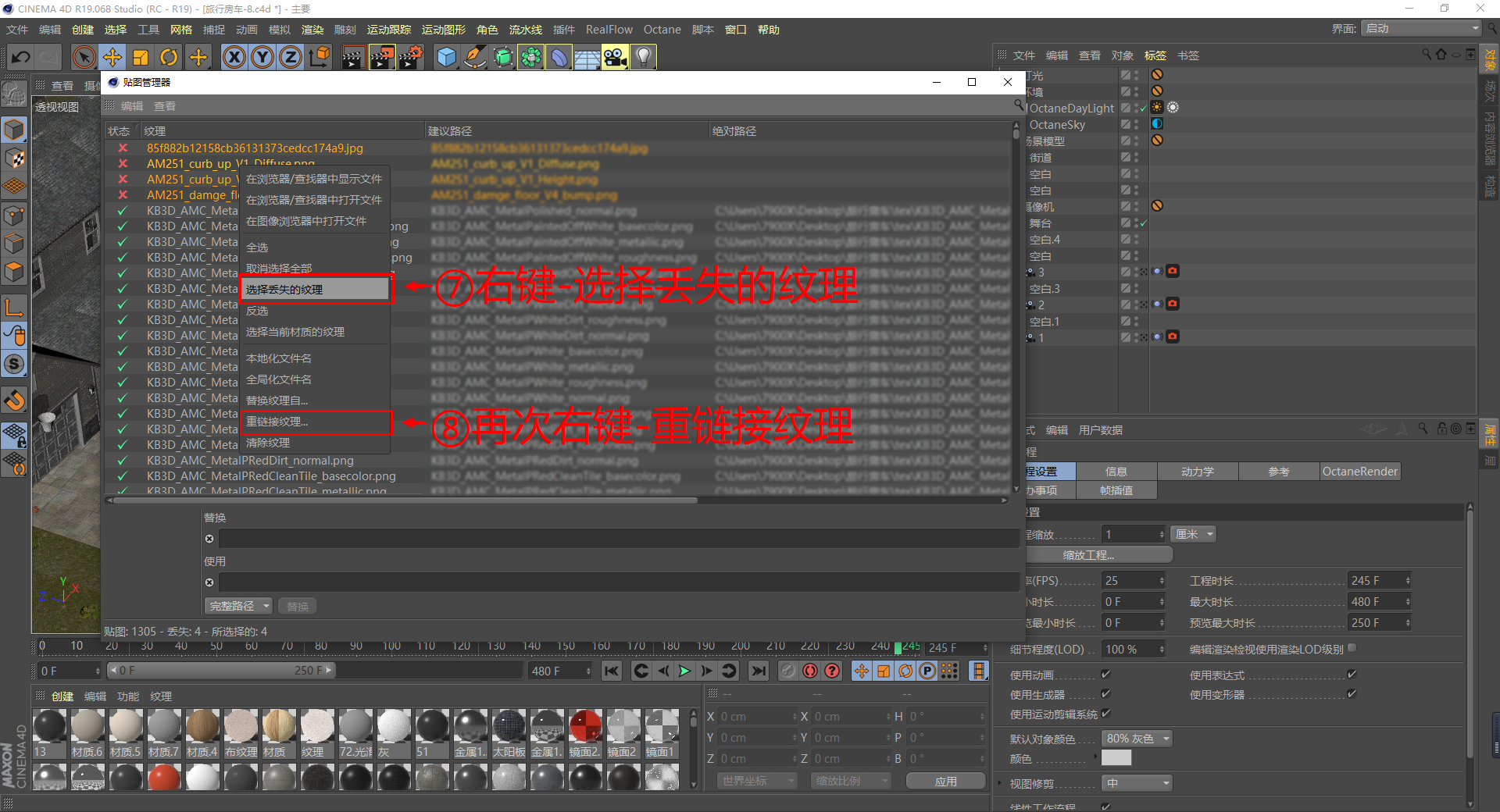Enable render LOD in editor checkbox
1500x812 pixels.
pos(1352,648)
